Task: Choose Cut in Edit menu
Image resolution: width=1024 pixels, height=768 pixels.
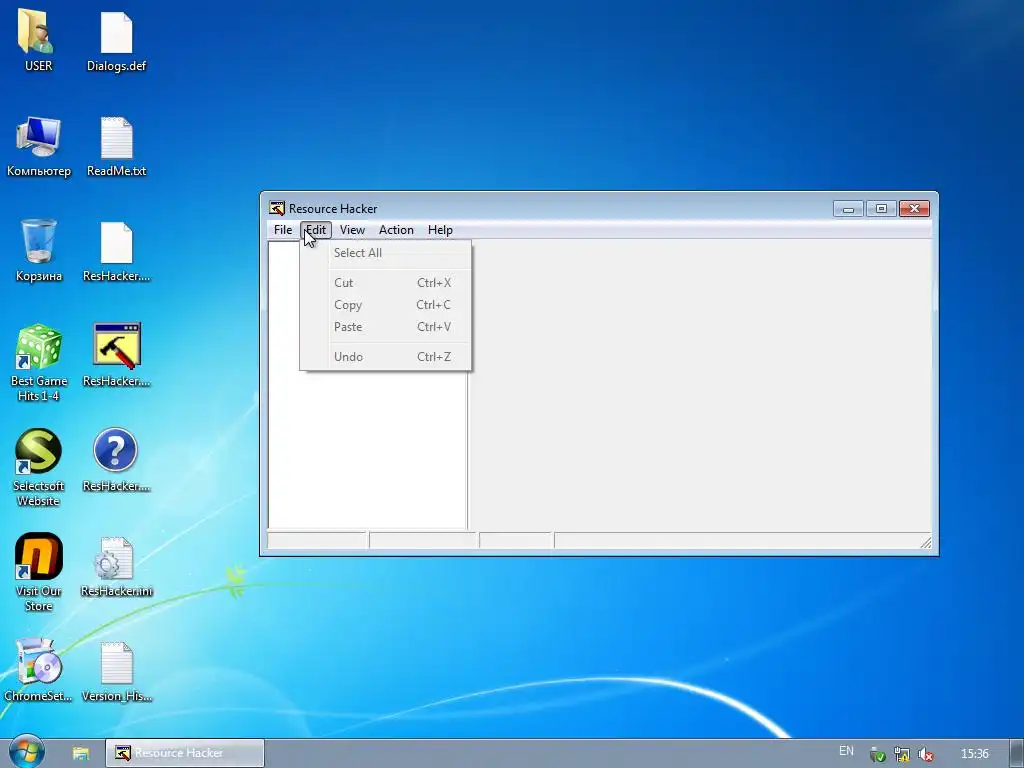Action: [386, 283]
